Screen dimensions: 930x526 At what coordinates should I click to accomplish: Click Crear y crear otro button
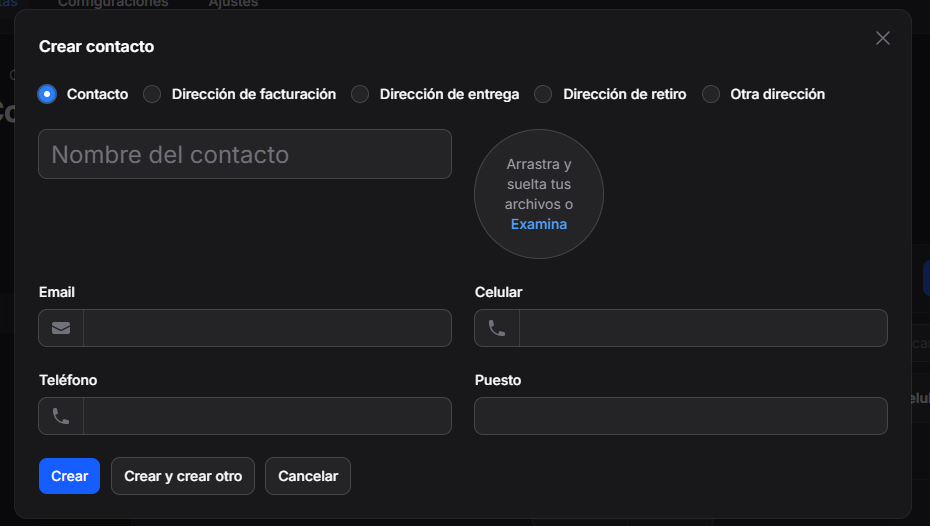(183, 476)
